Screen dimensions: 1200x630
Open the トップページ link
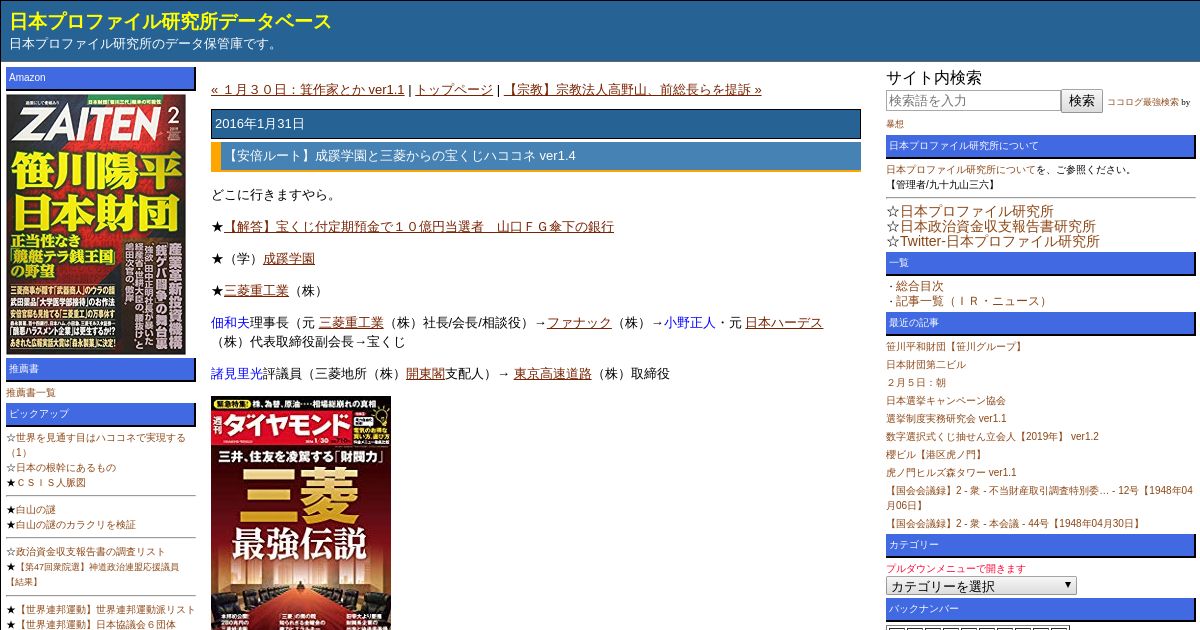(x=454, y=89)
